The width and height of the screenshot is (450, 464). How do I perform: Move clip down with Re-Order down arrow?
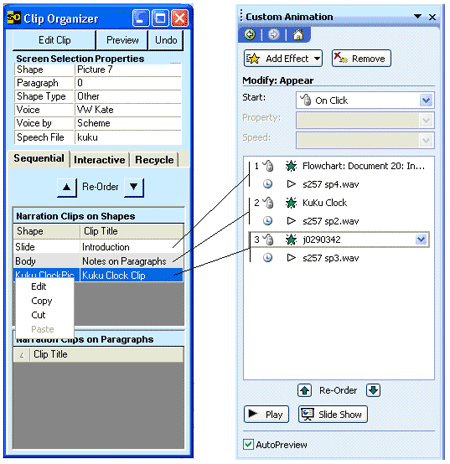click(134, 187)
